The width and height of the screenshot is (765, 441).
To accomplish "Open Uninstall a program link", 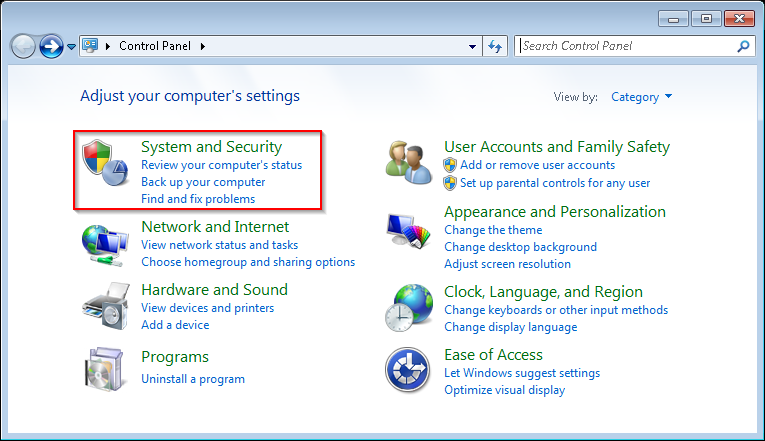I will click(193, 379).
